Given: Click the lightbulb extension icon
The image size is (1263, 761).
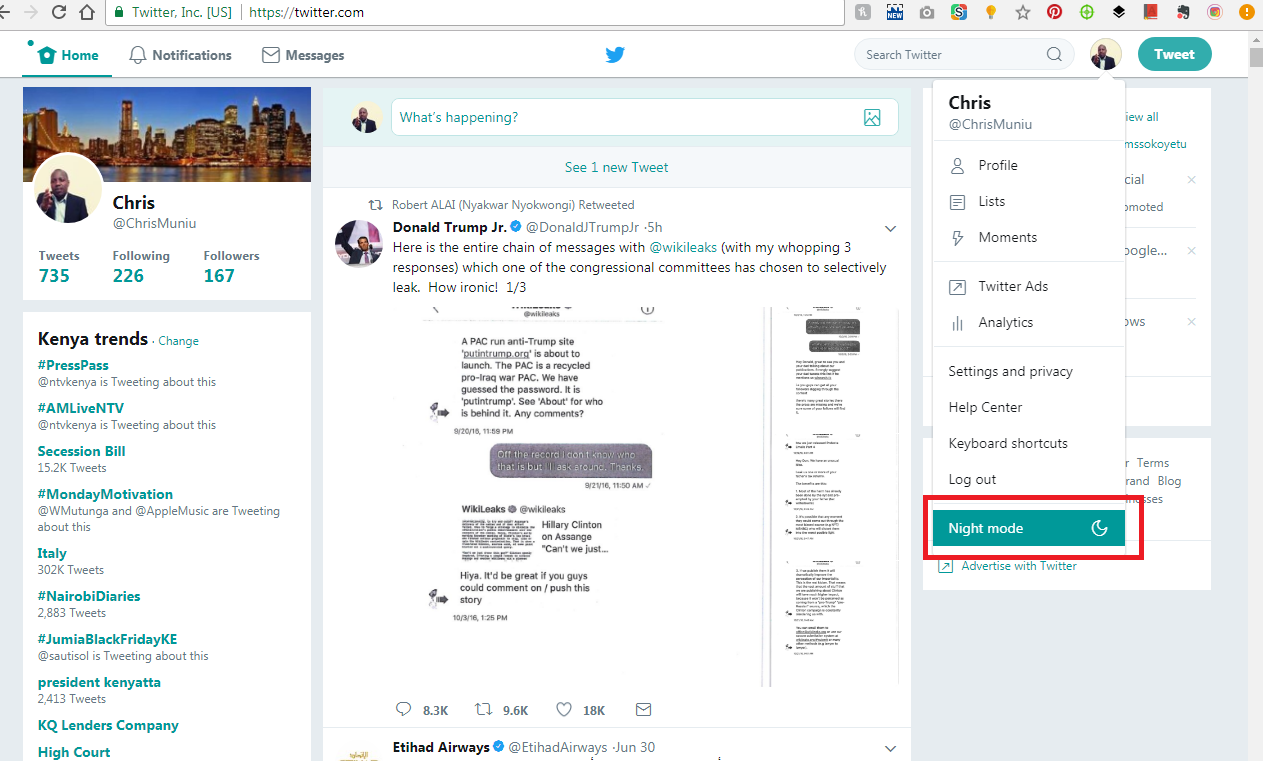Looking at the screenshot, I should pyautogui.click(x=991, y=13).
